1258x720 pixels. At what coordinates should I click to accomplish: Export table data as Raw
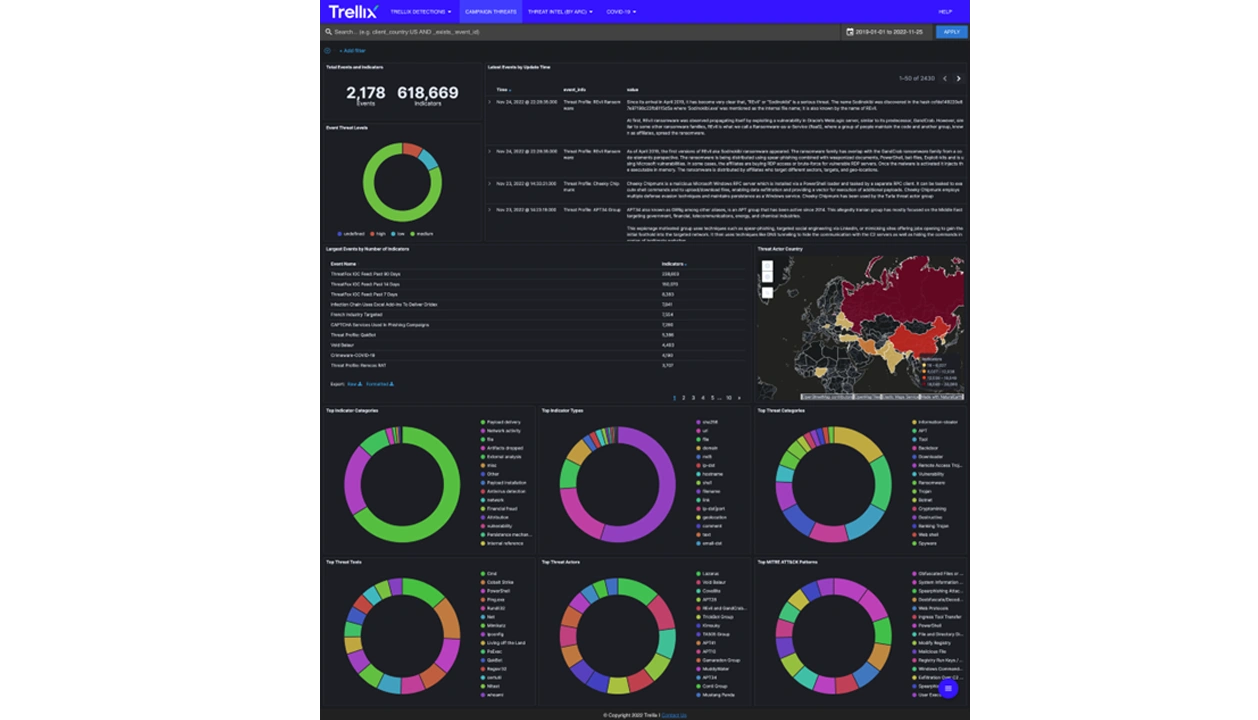click(354, 383)
